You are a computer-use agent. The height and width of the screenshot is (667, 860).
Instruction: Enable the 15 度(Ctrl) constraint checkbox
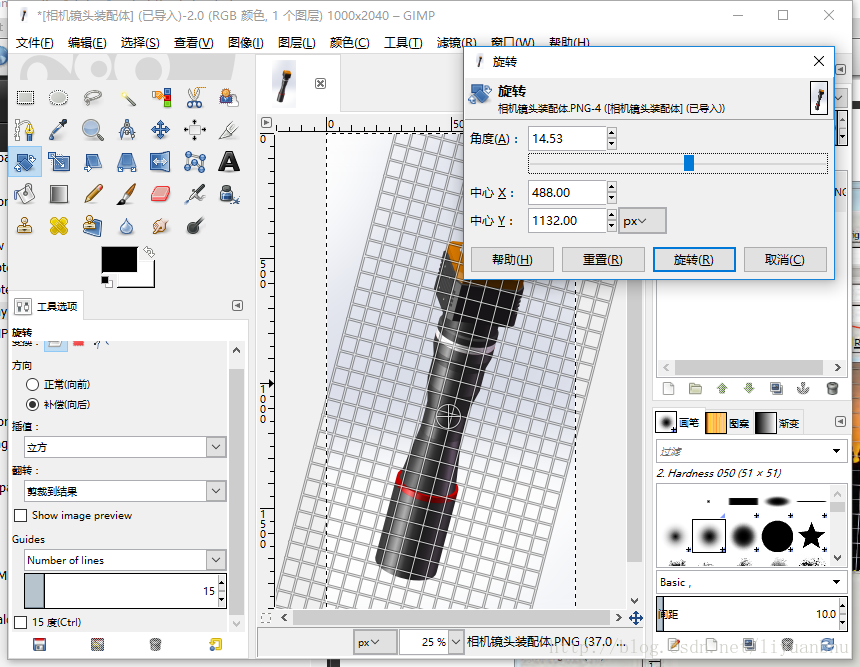coord(20,623)
